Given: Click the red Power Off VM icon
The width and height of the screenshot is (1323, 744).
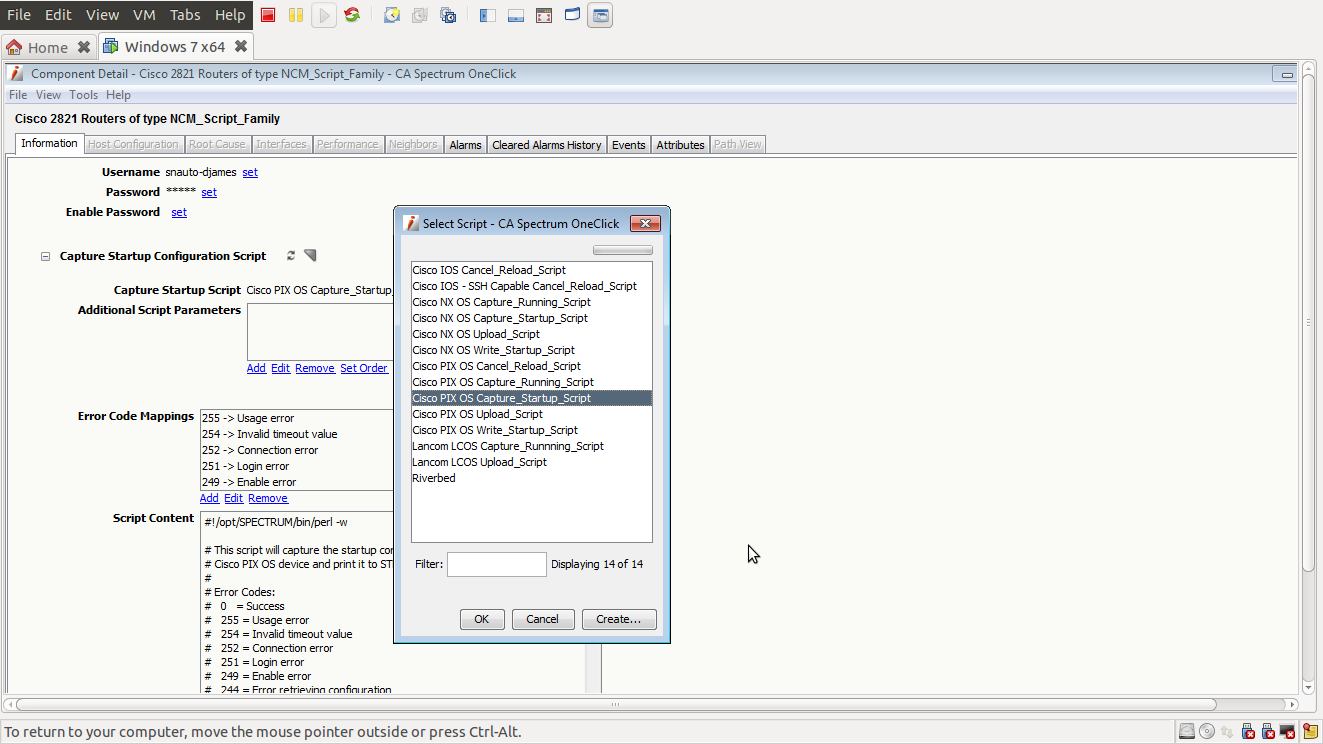Looking at the screenshot, I should [268, 15].
